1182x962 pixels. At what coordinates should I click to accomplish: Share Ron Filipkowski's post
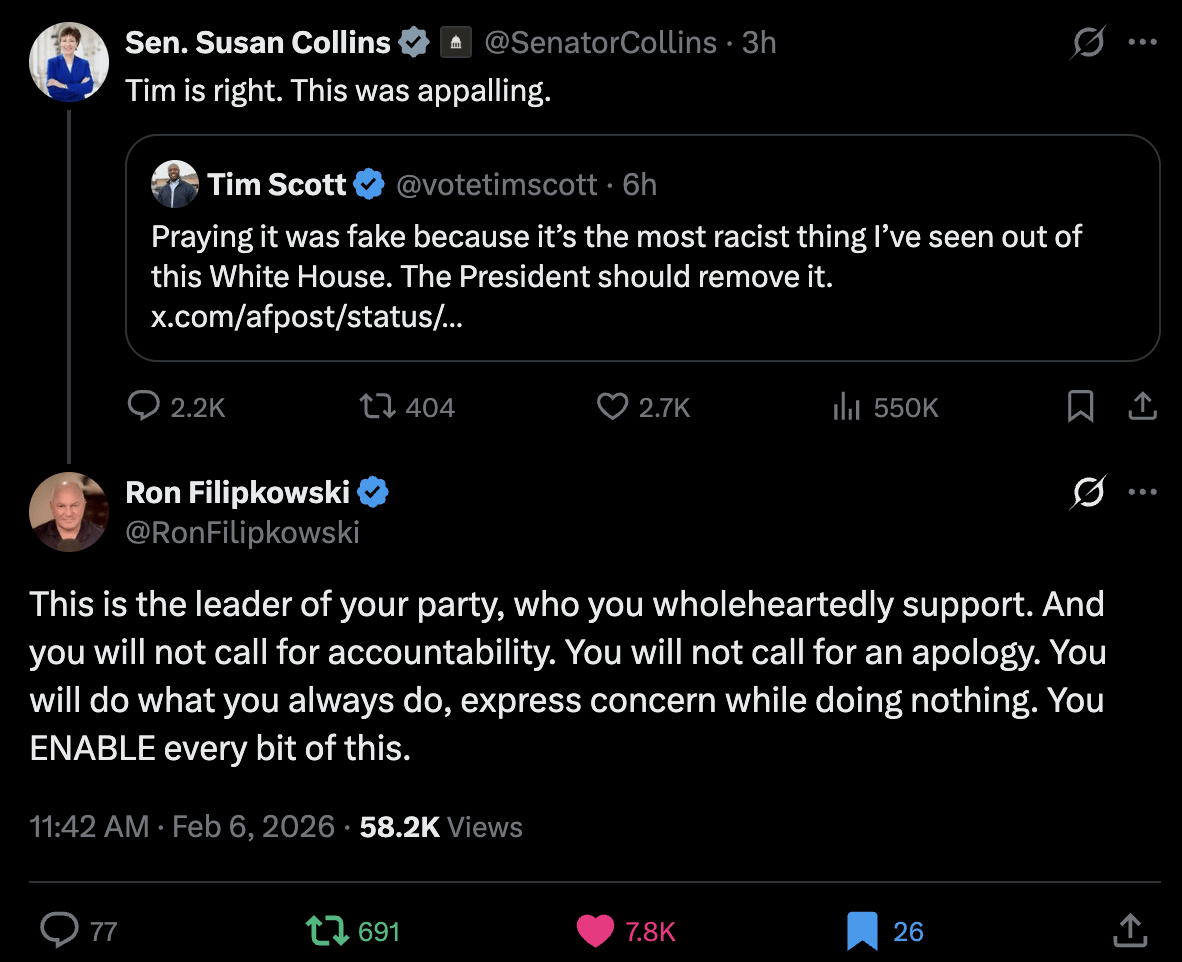pyautogui.click(x=1128, y=931)
